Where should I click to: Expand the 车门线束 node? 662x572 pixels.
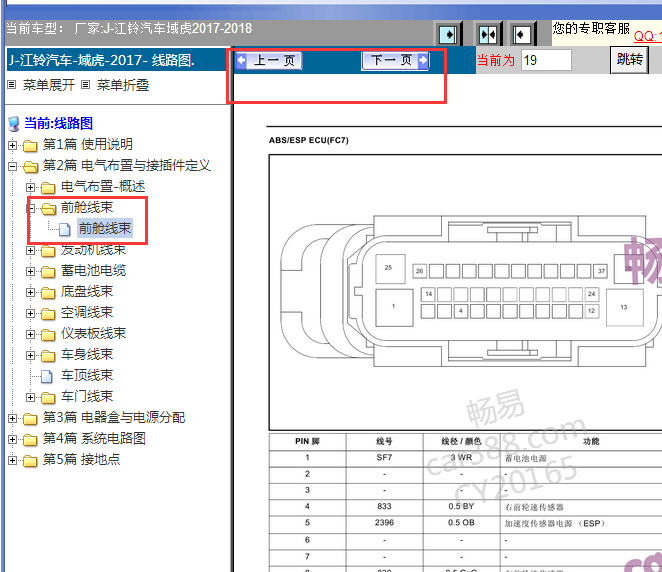coord(30,397)
